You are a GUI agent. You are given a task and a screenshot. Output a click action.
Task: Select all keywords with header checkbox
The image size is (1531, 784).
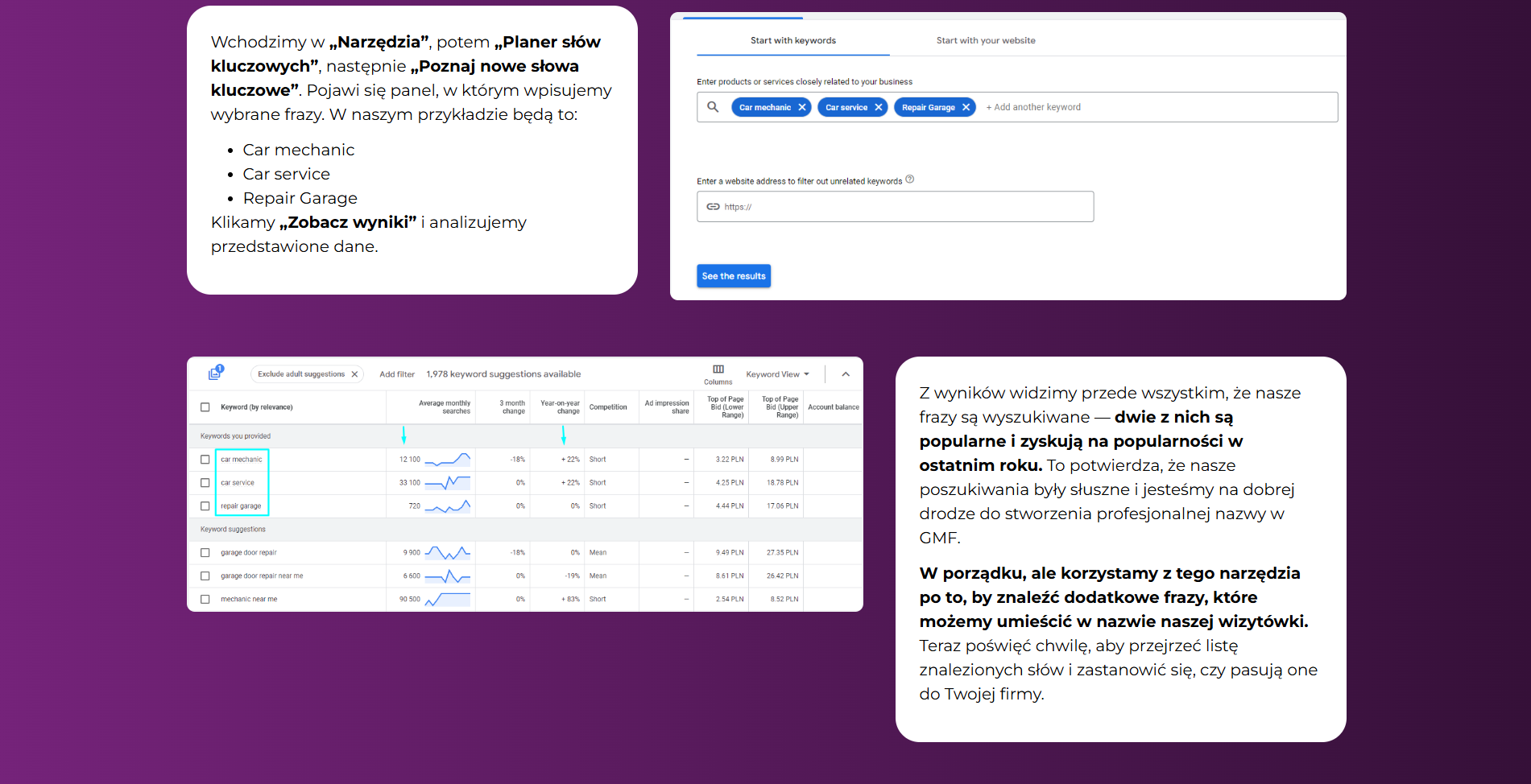click(x=205, y=407)
